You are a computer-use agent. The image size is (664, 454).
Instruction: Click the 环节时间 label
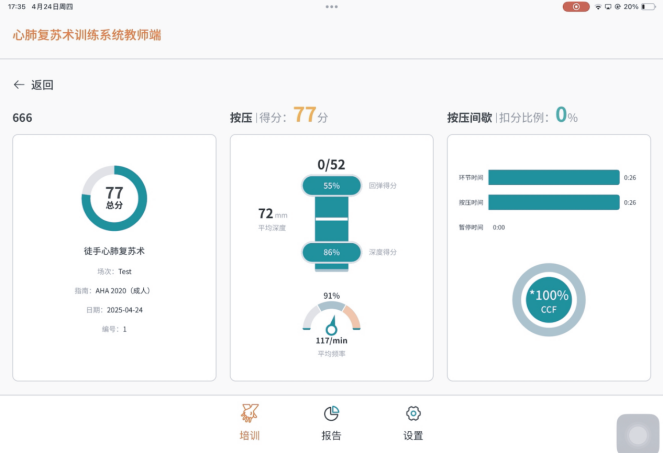pyautogui.click(x=471, y=177)
